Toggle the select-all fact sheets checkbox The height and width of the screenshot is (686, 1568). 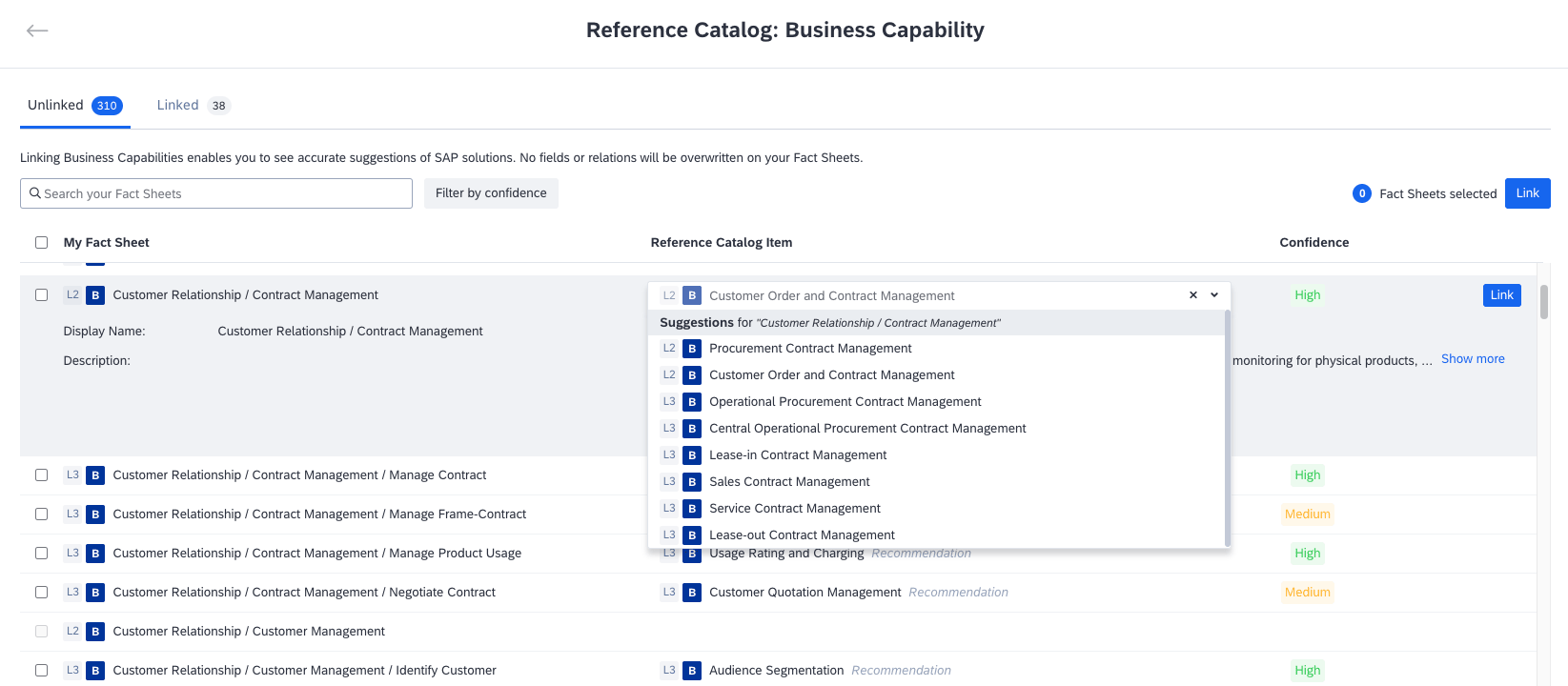[41, 243]
